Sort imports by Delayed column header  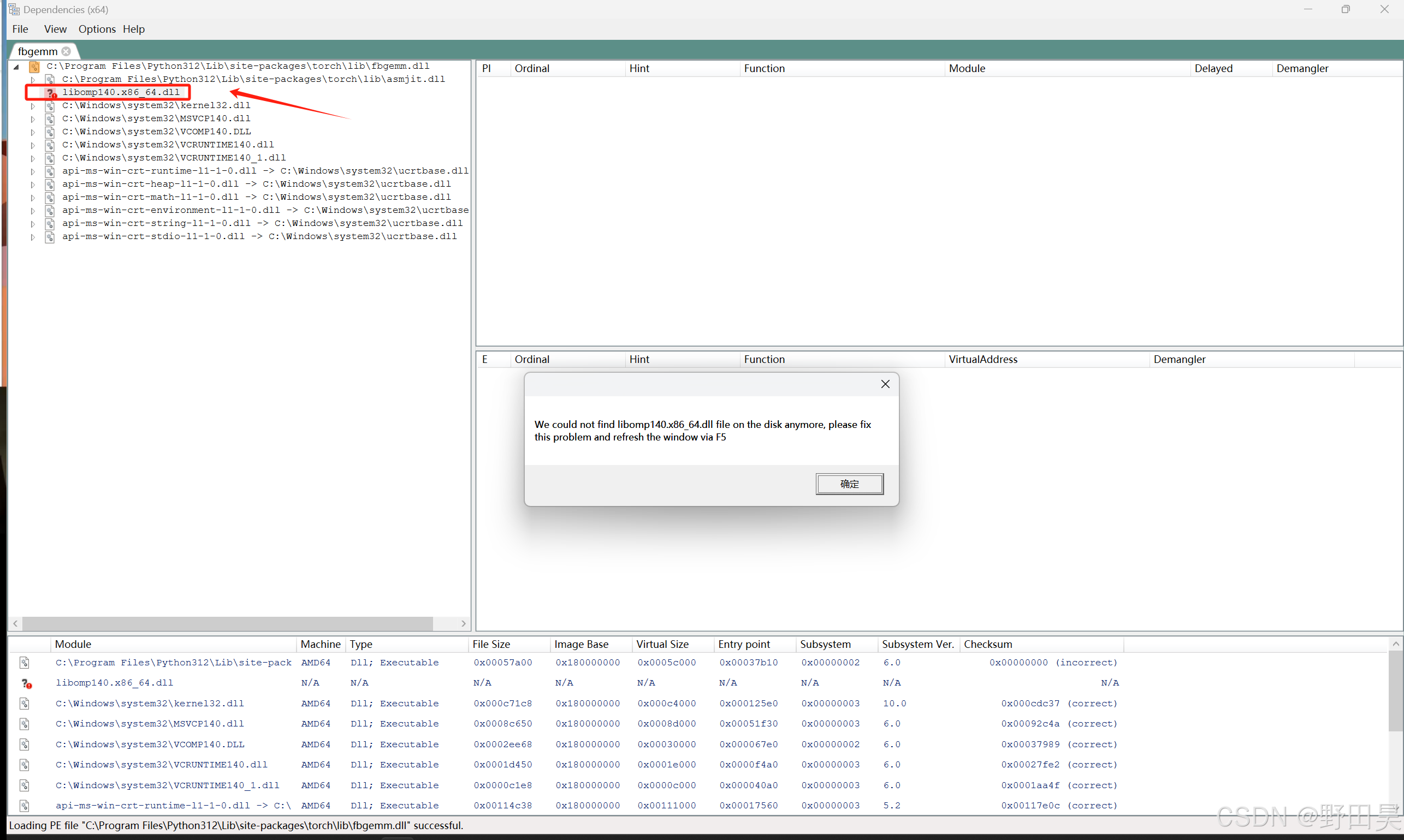pos(1231,68)
